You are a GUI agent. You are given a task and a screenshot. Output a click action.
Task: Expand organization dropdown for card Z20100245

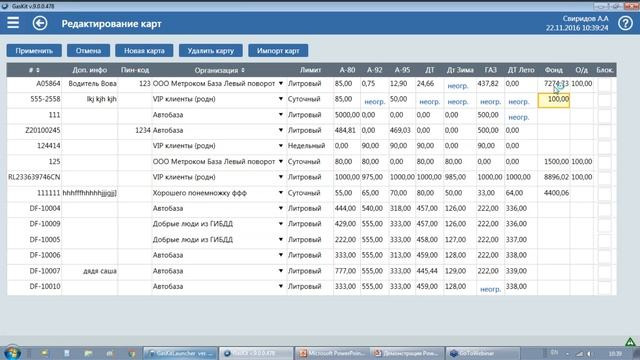[281, 130]
